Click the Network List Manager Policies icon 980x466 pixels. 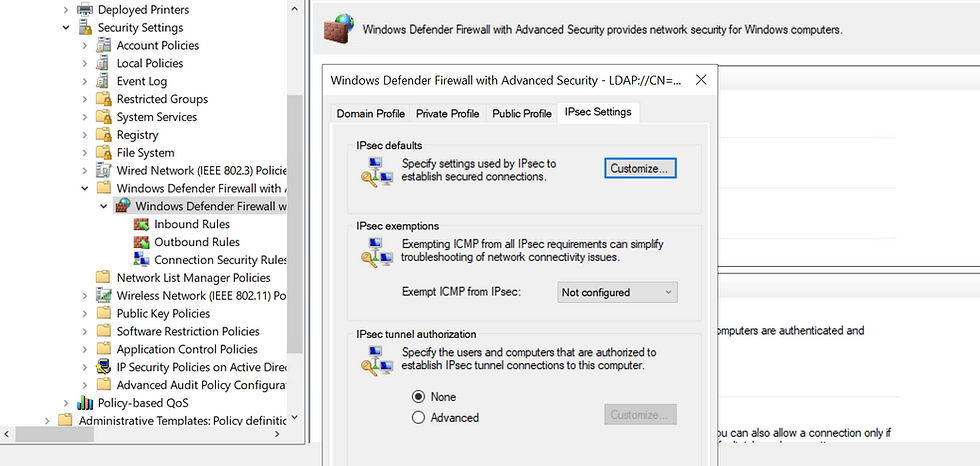pyautogui.click(x=104, y=277)
